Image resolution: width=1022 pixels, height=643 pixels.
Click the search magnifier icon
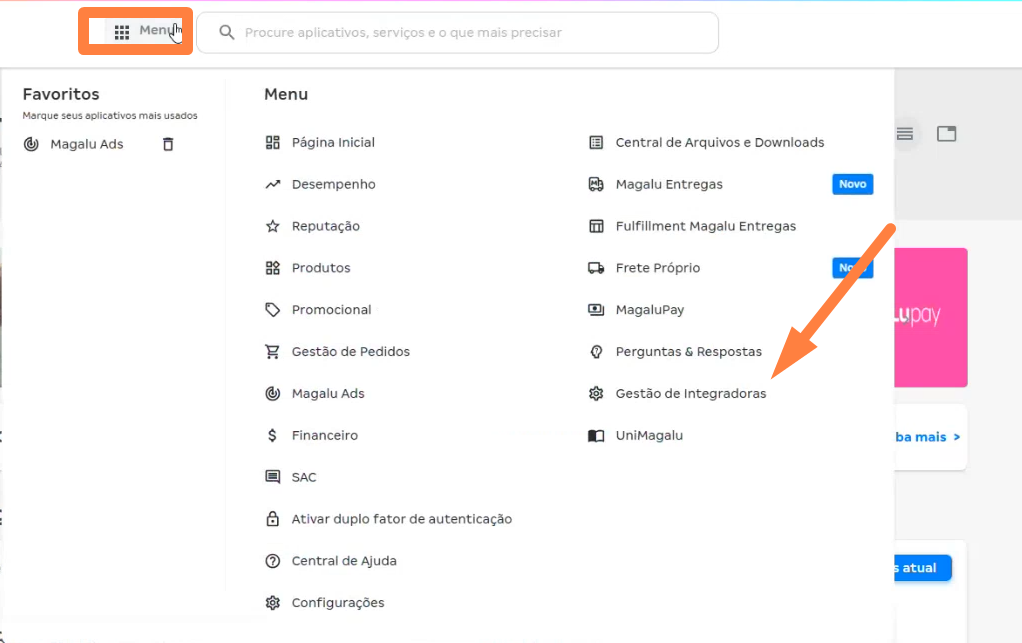pos(227,33)
